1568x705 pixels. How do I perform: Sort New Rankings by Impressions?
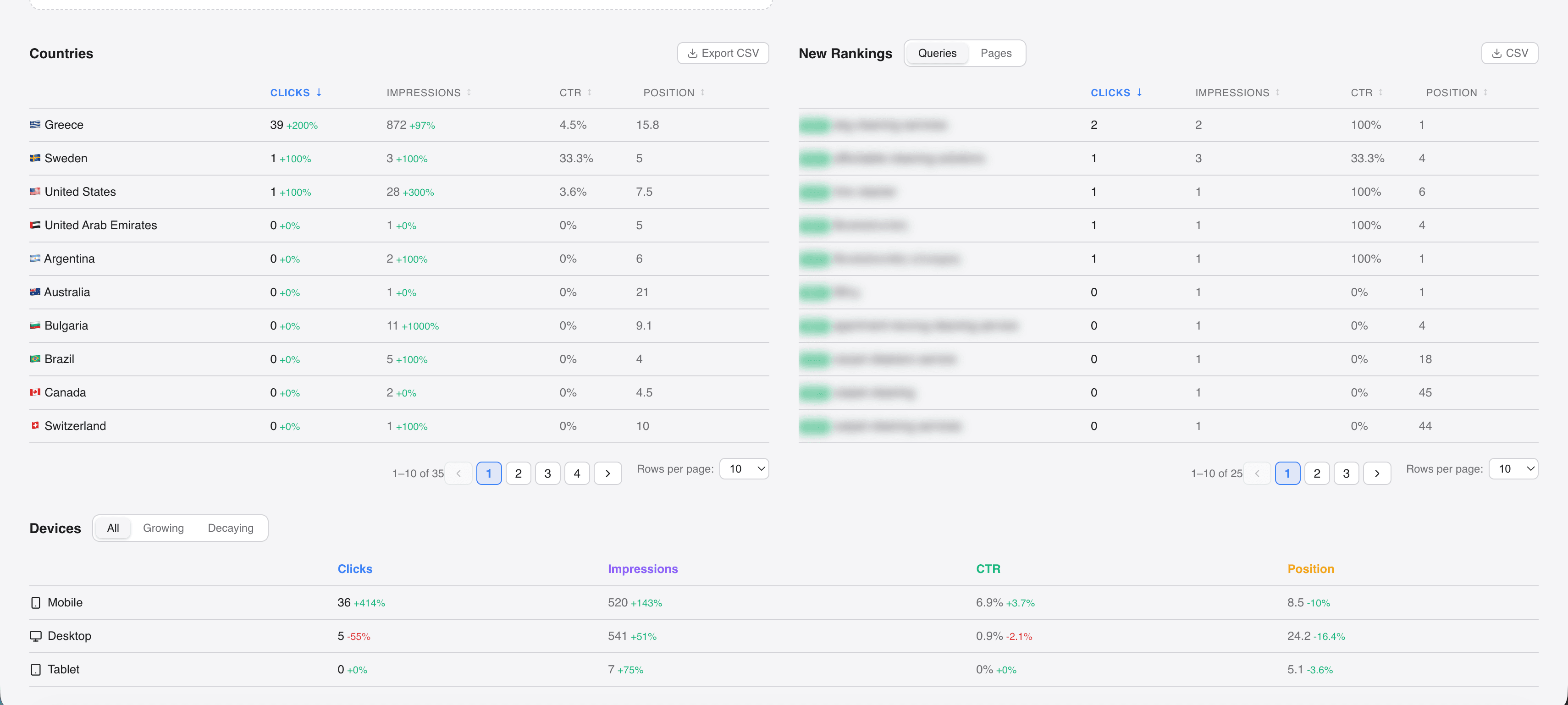pos(1237,93)
